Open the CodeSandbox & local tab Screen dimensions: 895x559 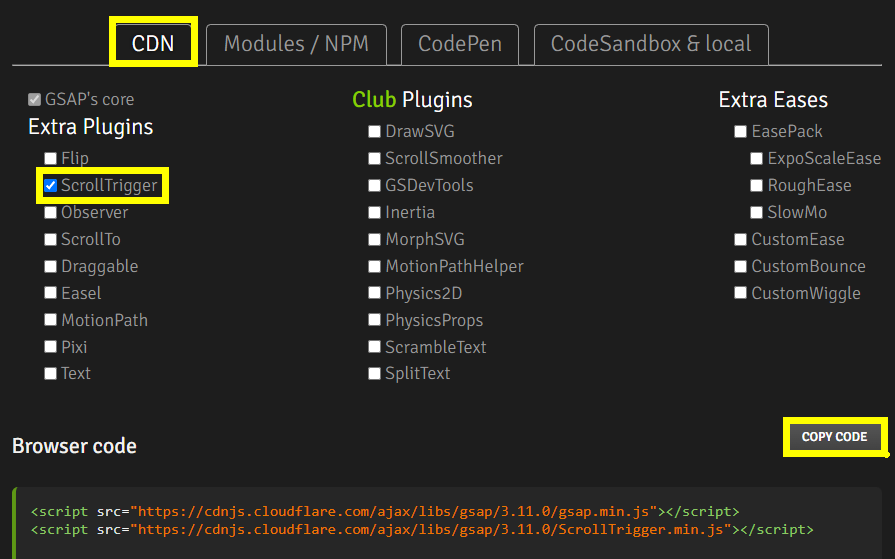pos(651,44)
